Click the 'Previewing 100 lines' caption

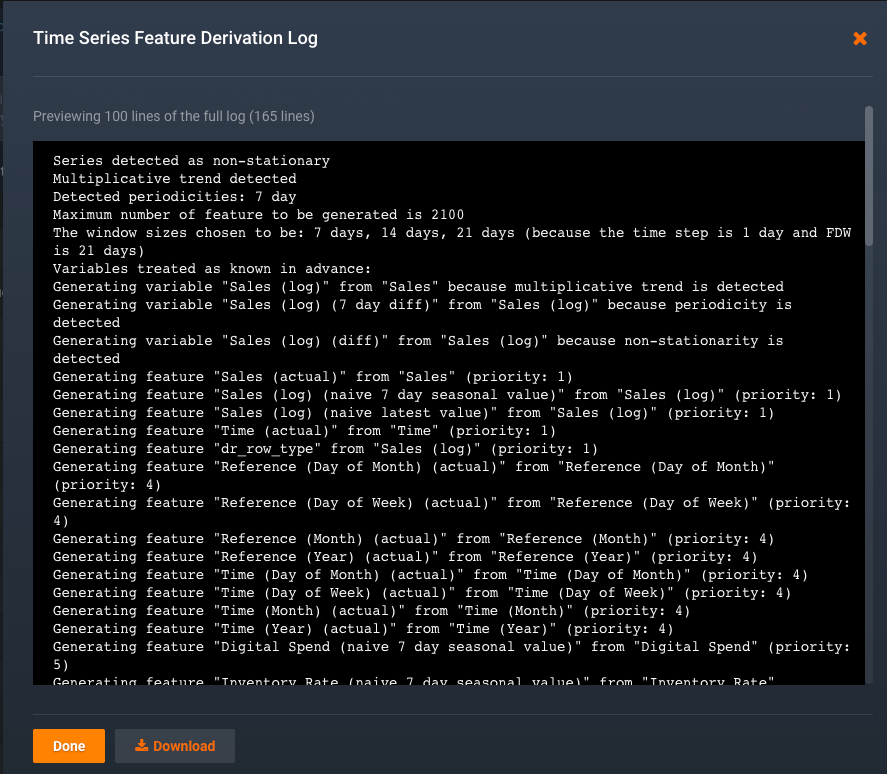coord(174,117)
